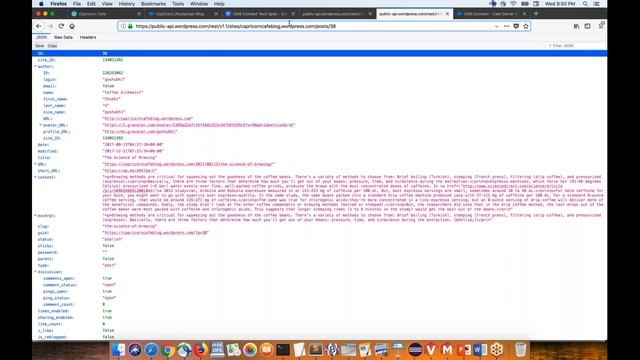The width and height of the screenshot is (640, 360).
Task: Select the highlighted ID row
Action: [320, 53]
